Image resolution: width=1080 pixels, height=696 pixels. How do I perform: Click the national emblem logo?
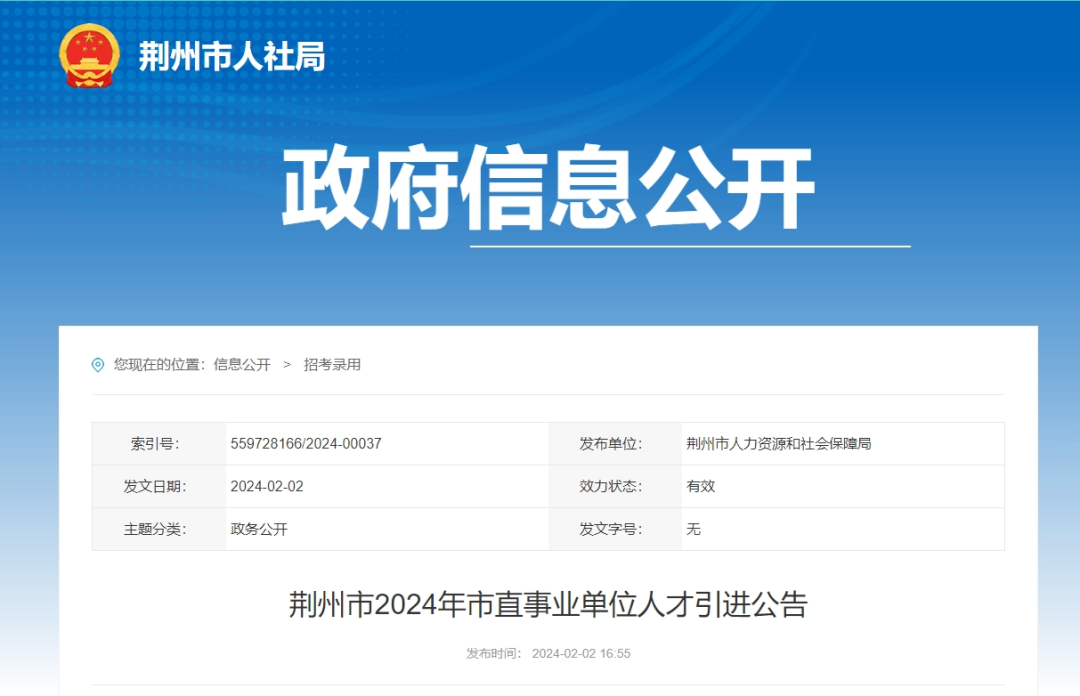89,56
